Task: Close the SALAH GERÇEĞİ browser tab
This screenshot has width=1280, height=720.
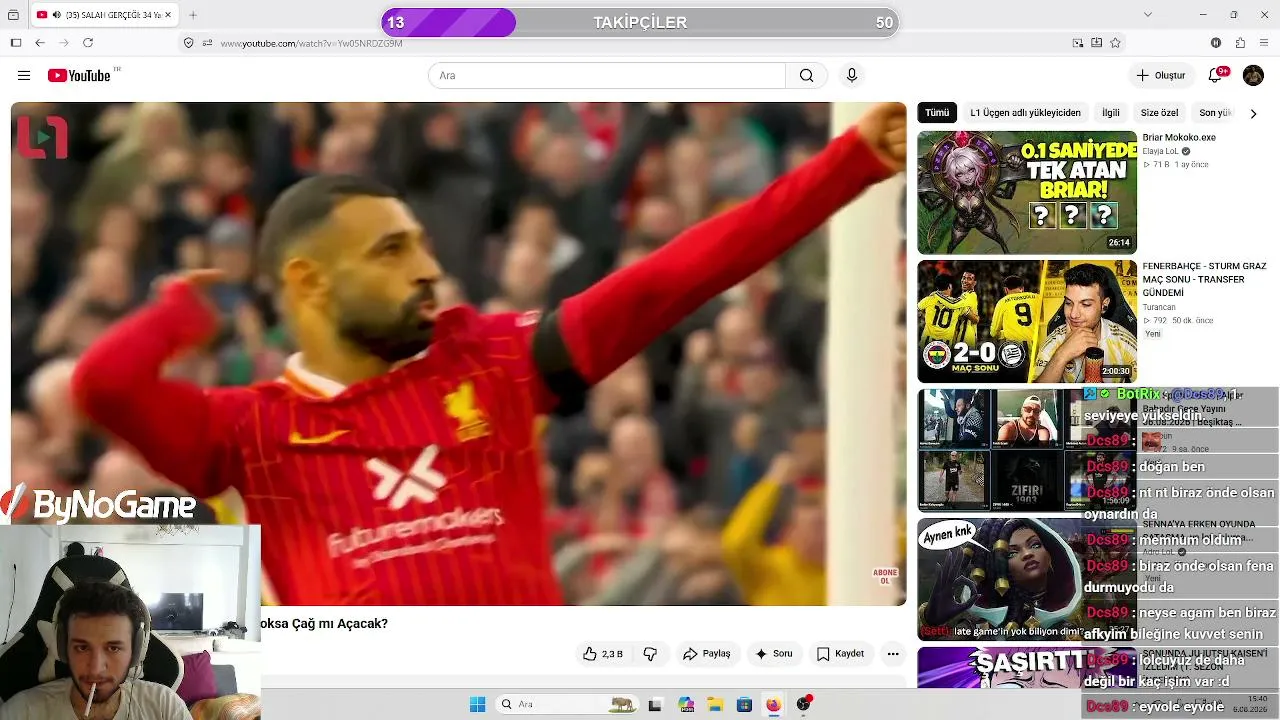Action: click(x=168, y=15)
